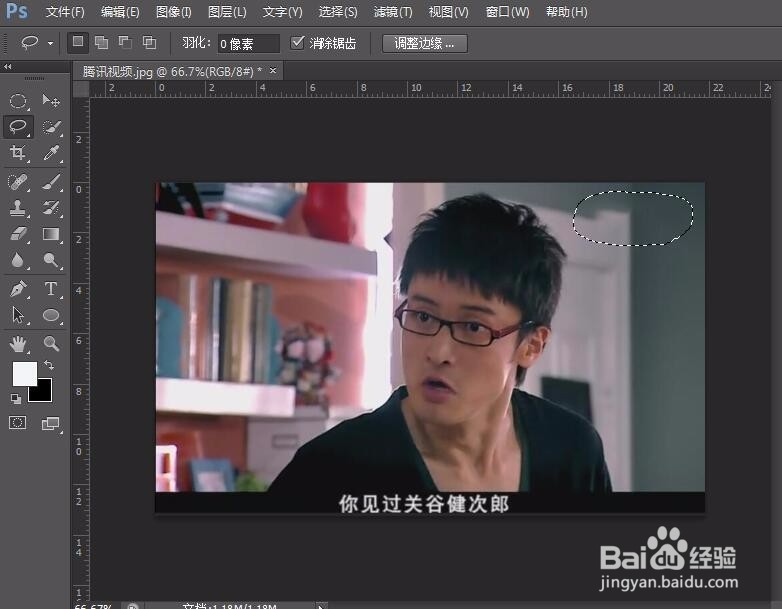The image size is (782, 609).
Task: Click the Photoshop Ps logo
Action: (16, 10)
